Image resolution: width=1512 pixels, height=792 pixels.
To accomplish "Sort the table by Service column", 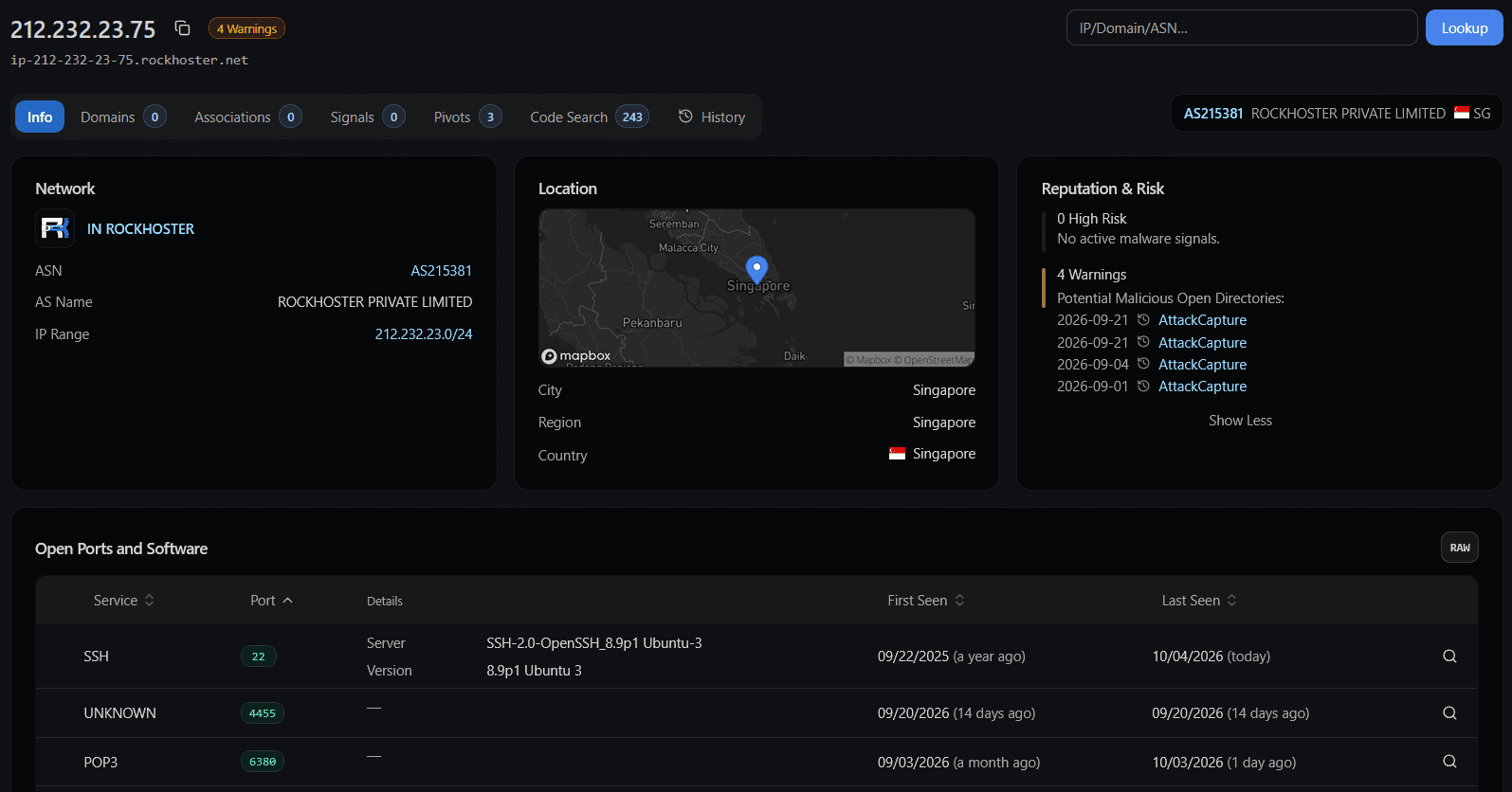I will pos(124,601).
